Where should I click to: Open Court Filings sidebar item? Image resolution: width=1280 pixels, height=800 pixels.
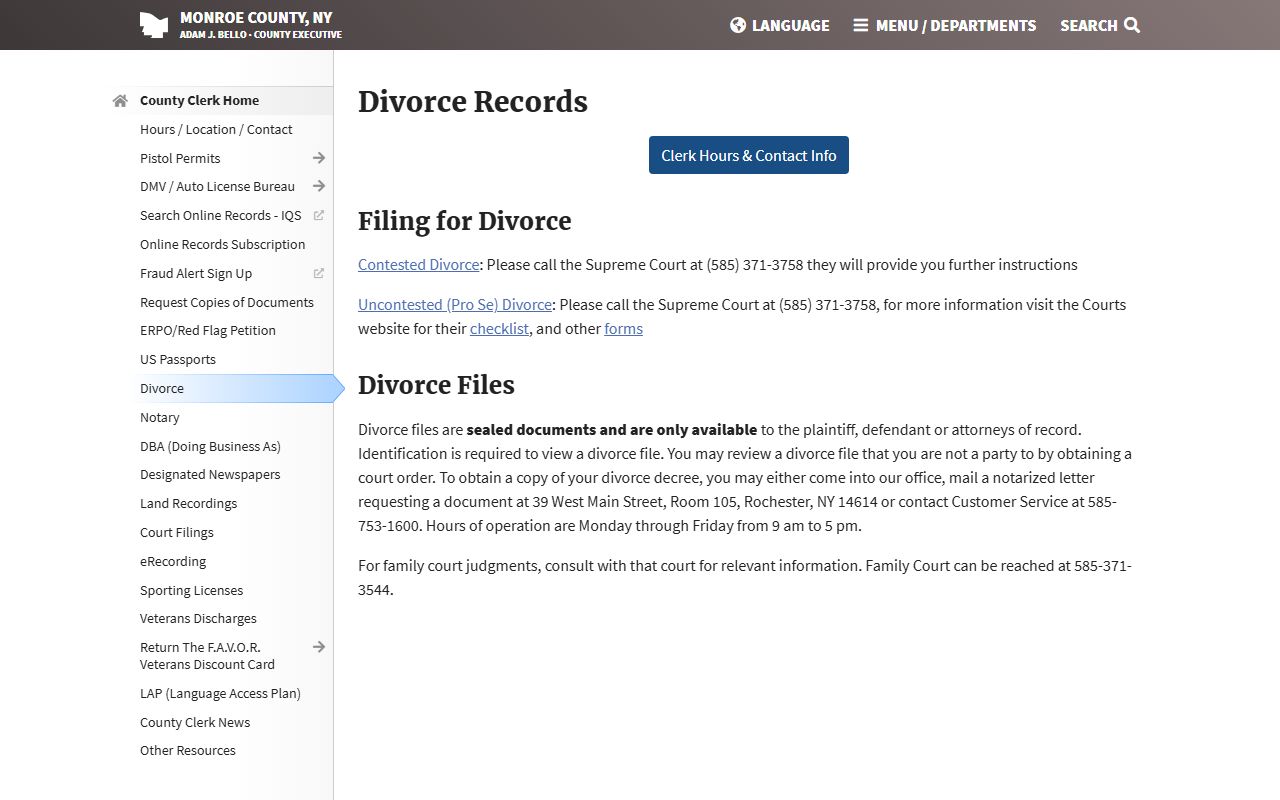point(177,532)
